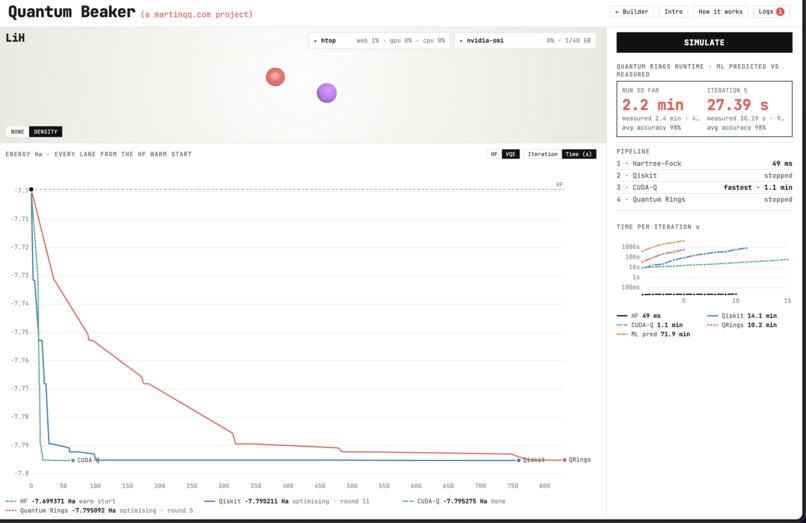Open the htop monitor widget
Image resolution: width=806 pixels, height=523 pixels.
tap(379, 40)
